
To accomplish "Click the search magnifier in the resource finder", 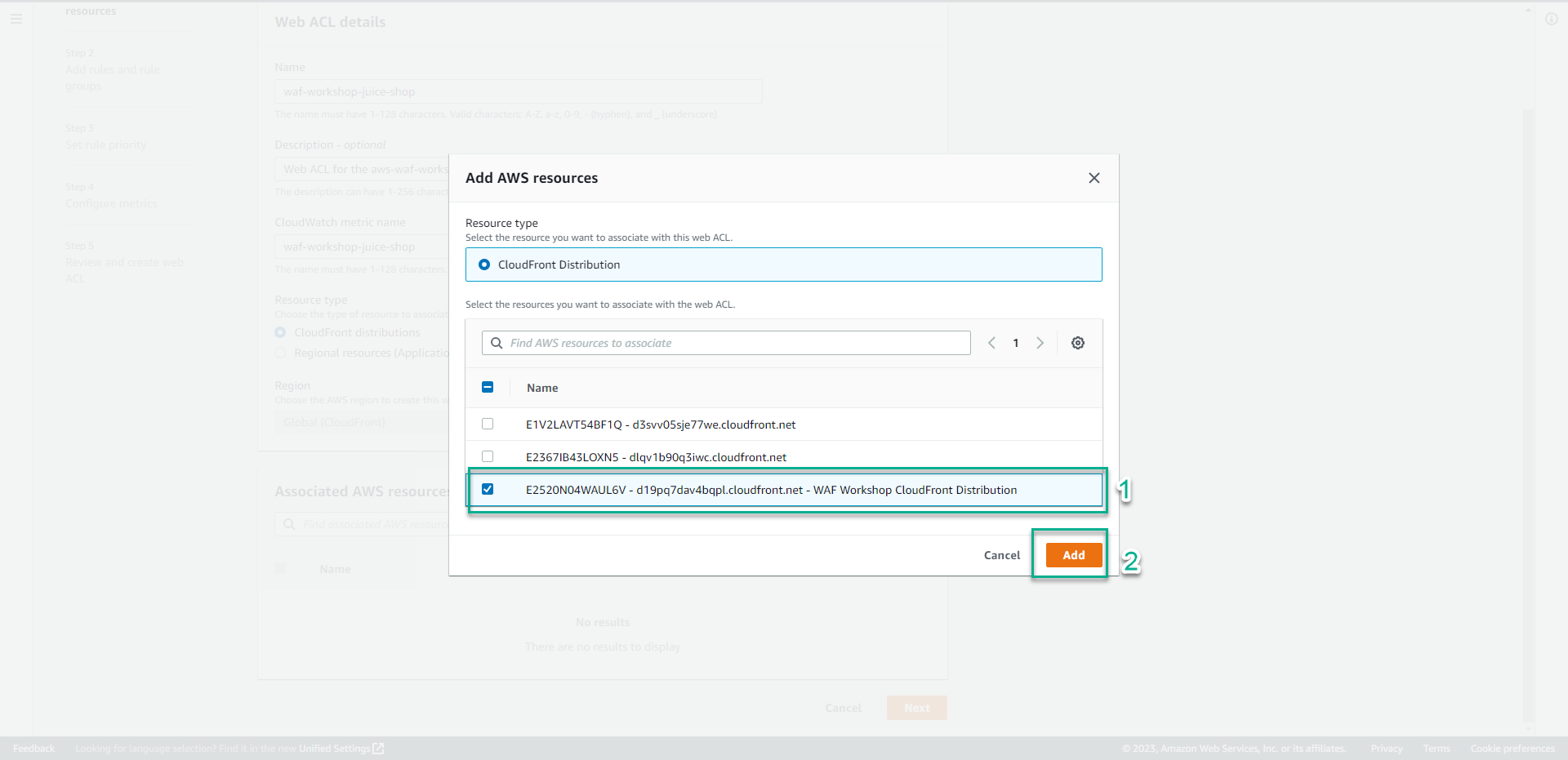I will pos(497,343).
